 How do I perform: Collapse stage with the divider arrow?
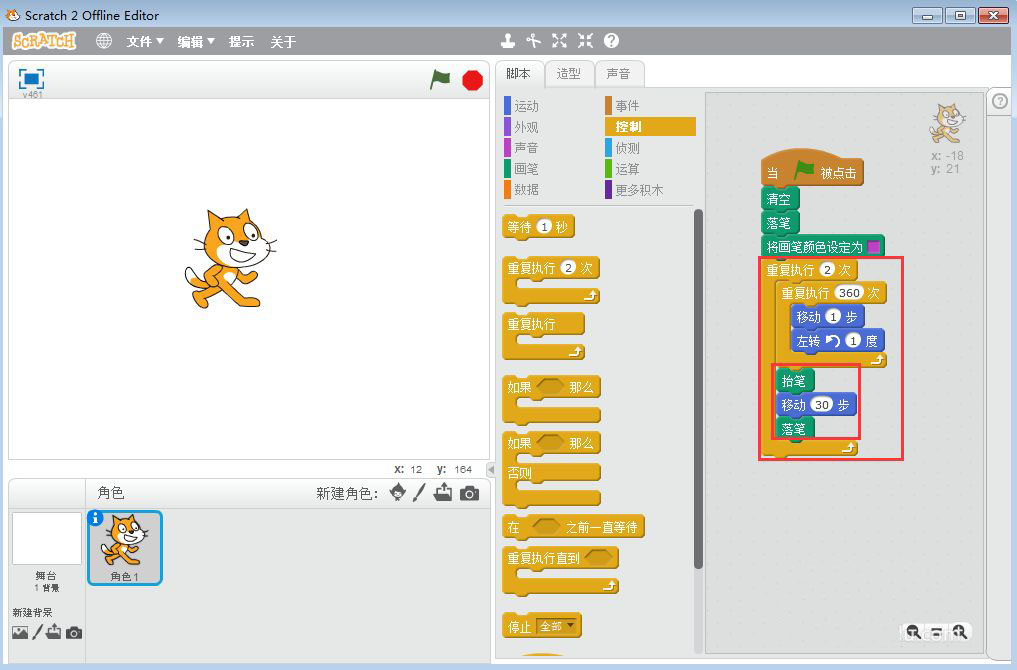point(491,469)
